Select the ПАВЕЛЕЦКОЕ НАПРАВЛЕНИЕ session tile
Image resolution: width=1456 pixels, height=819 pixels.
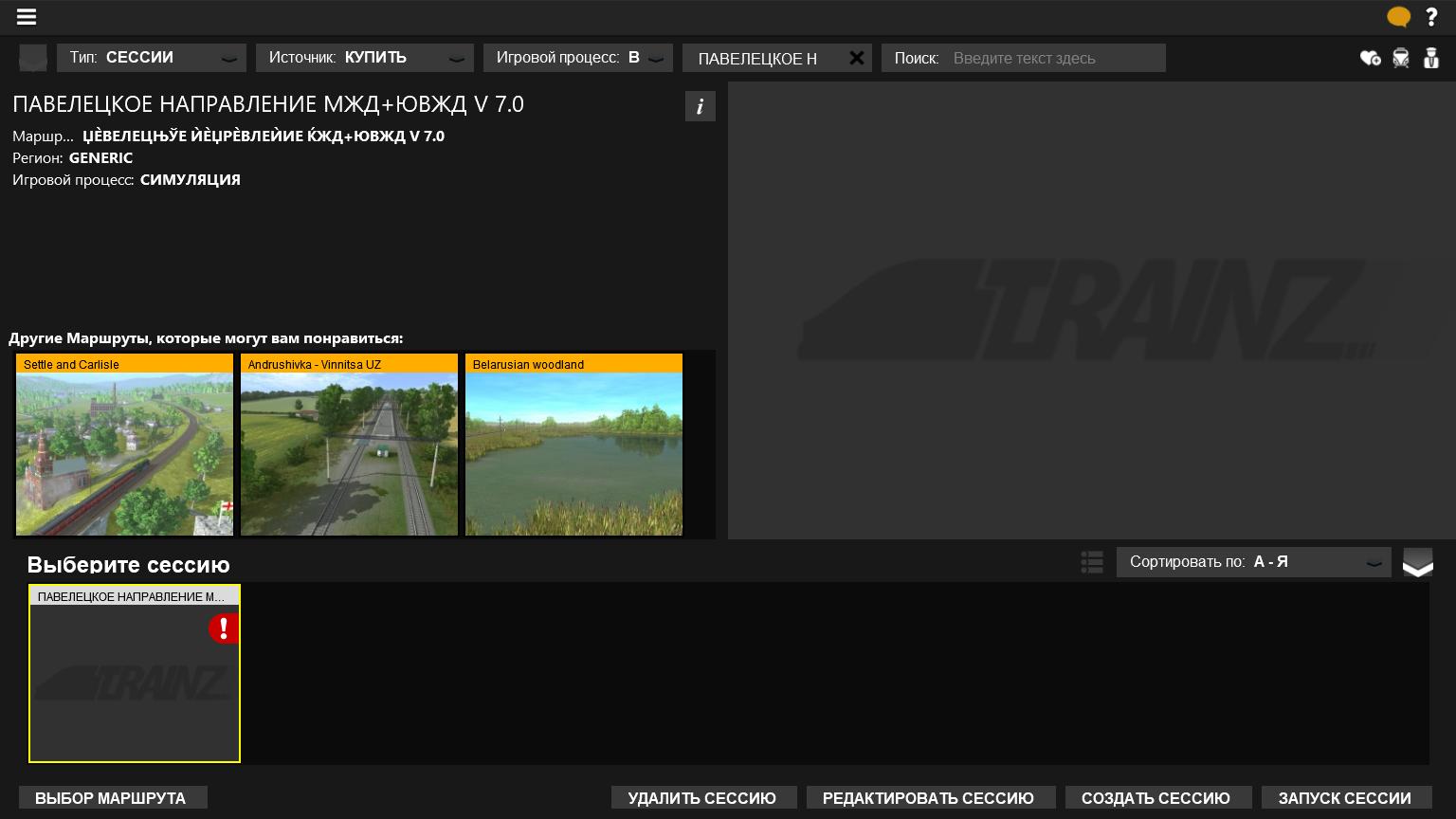pyautogui.click(x=135, y=673)
